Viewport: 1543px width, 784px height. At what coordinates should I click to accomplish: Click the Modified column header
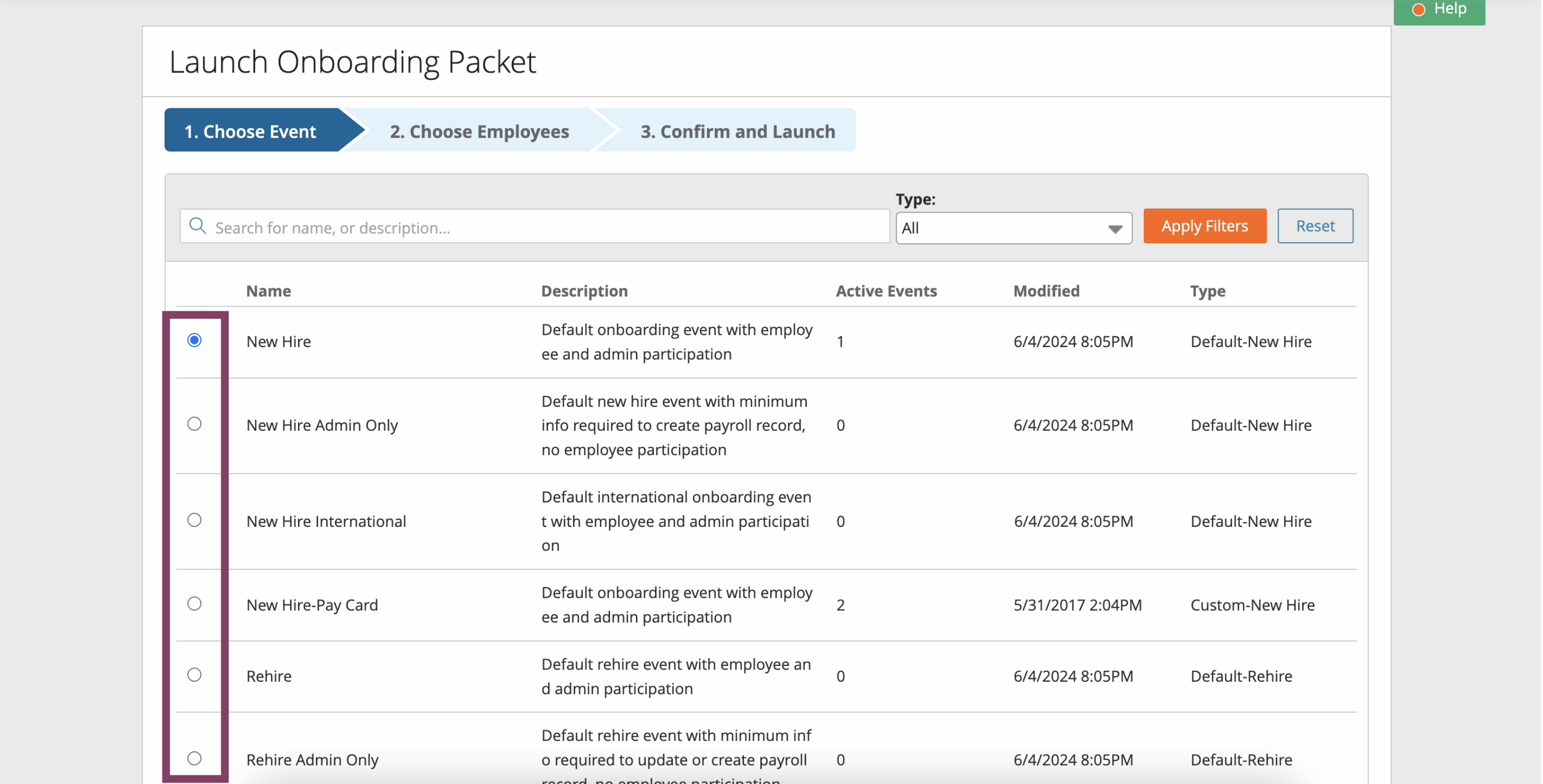click(1046, 291)
